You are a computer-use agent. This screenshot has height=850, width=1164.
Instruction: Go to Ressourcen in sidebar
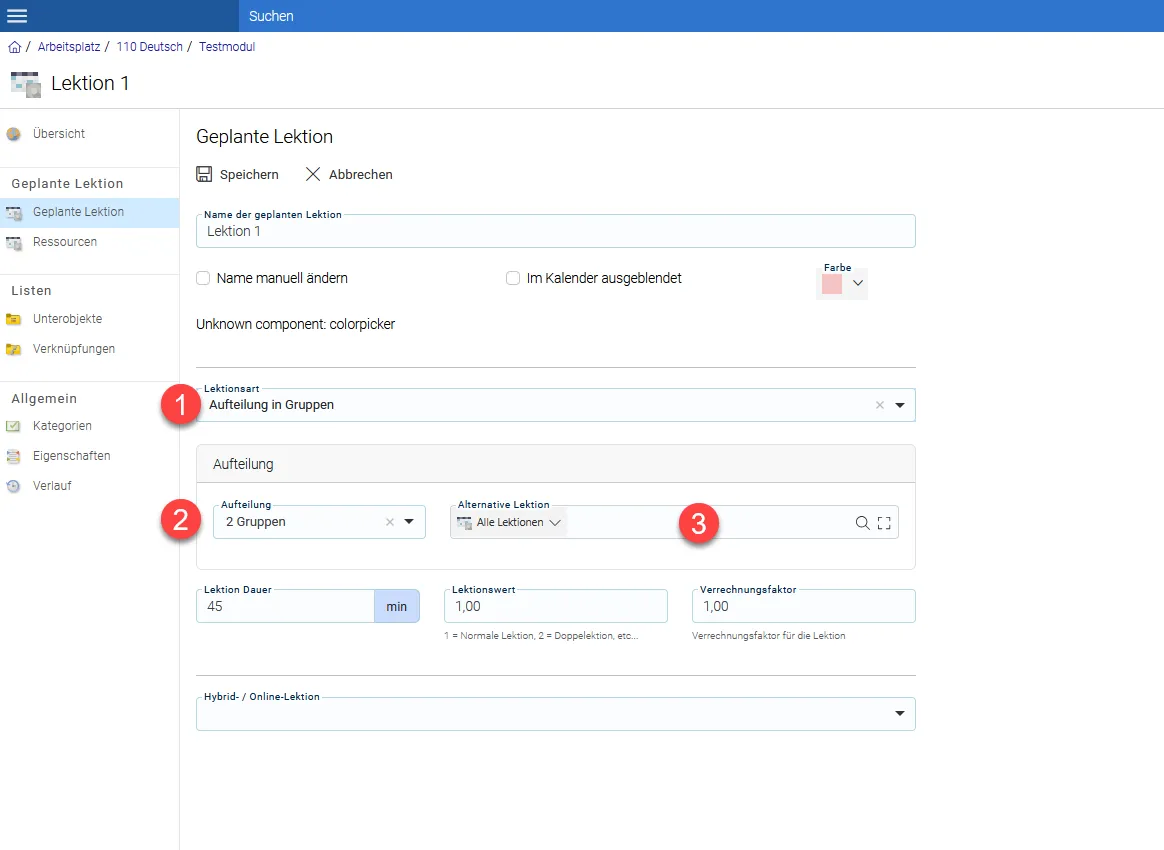click(89, 242)
